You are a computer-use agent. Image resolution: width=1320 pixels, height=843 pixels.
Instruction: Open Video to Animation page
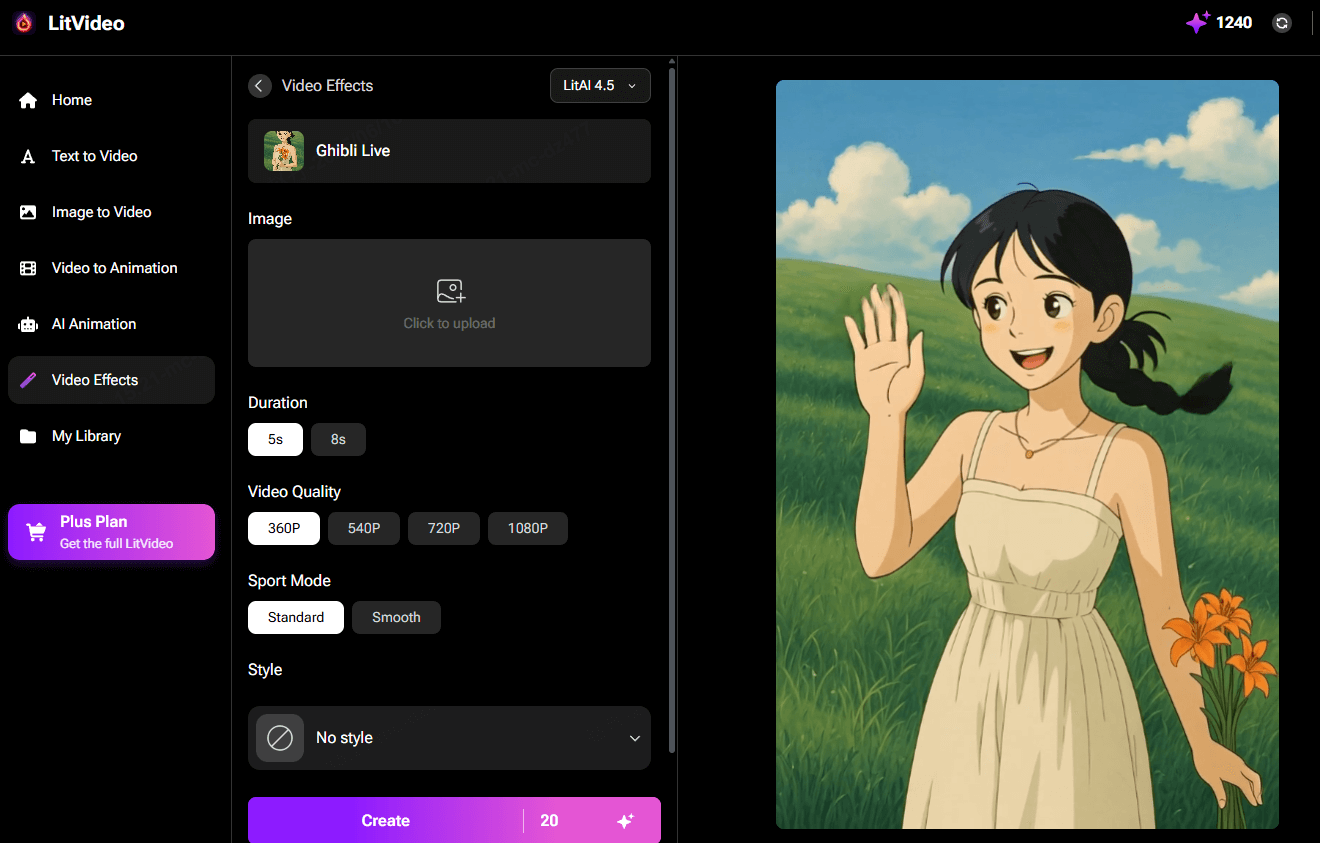point(111,268)
